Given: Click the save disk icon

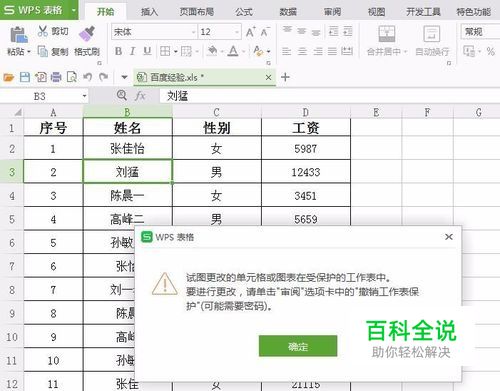Looking at the screenshot, I should point(25,78).
